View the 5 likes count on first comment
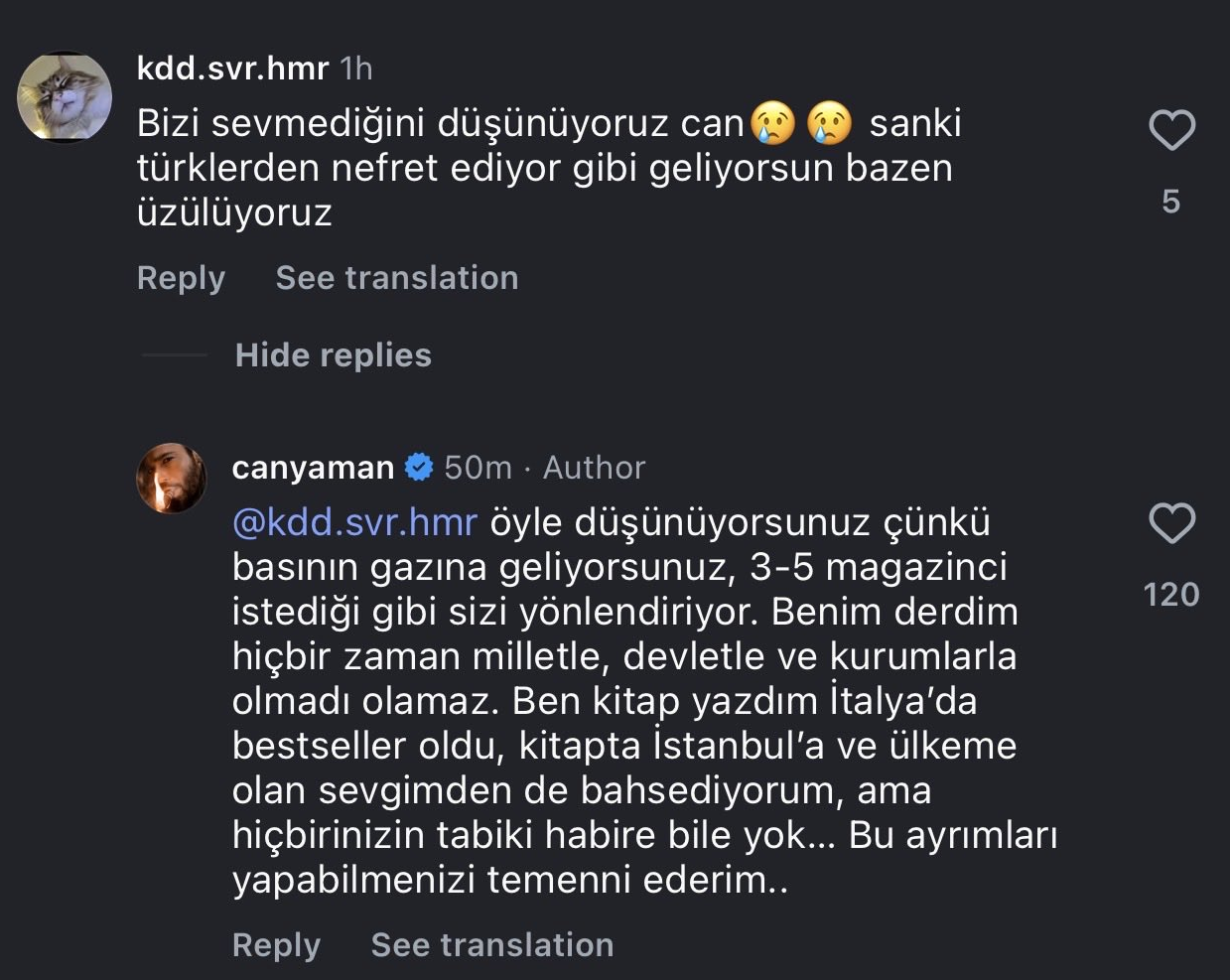Screen dimensions: 1230x980 click(1171, 202)
